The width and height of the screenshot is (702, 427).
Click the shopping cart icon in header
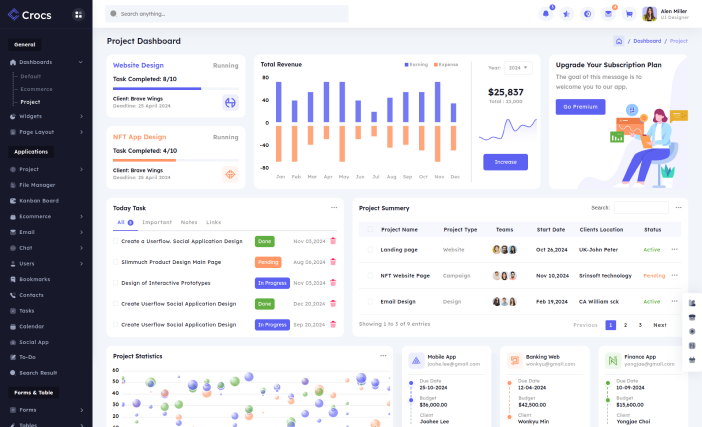(x=629, y=14)
